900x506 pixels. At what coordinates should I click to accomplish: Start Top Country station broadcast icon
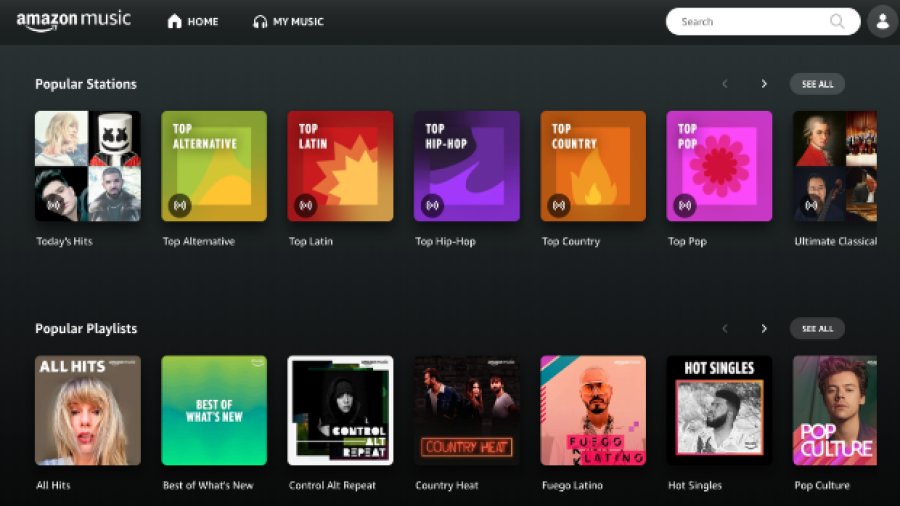pyautogui.click(x=558, y=205)
